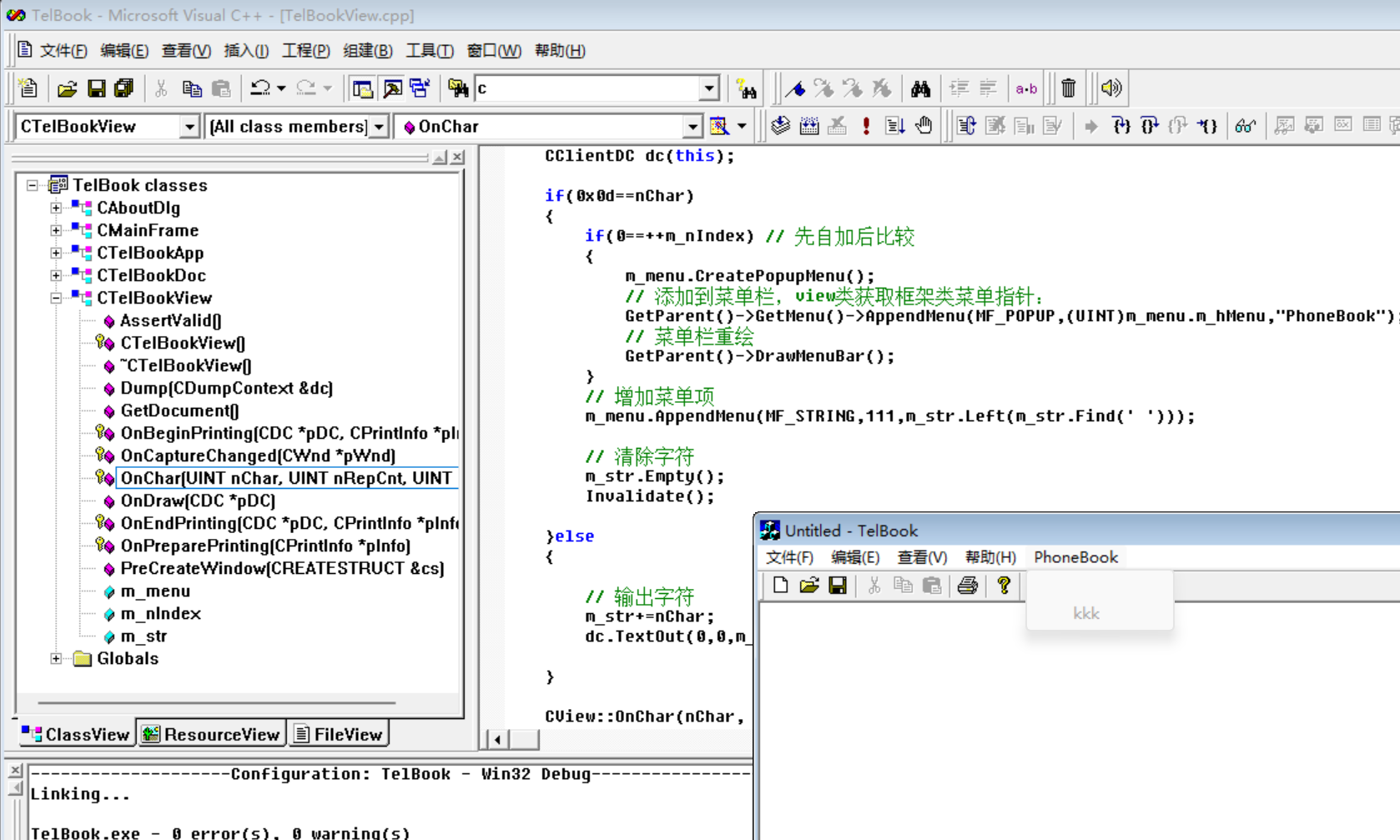Select the kkk item in PhoneBook menu

[x=1085, y=614]
